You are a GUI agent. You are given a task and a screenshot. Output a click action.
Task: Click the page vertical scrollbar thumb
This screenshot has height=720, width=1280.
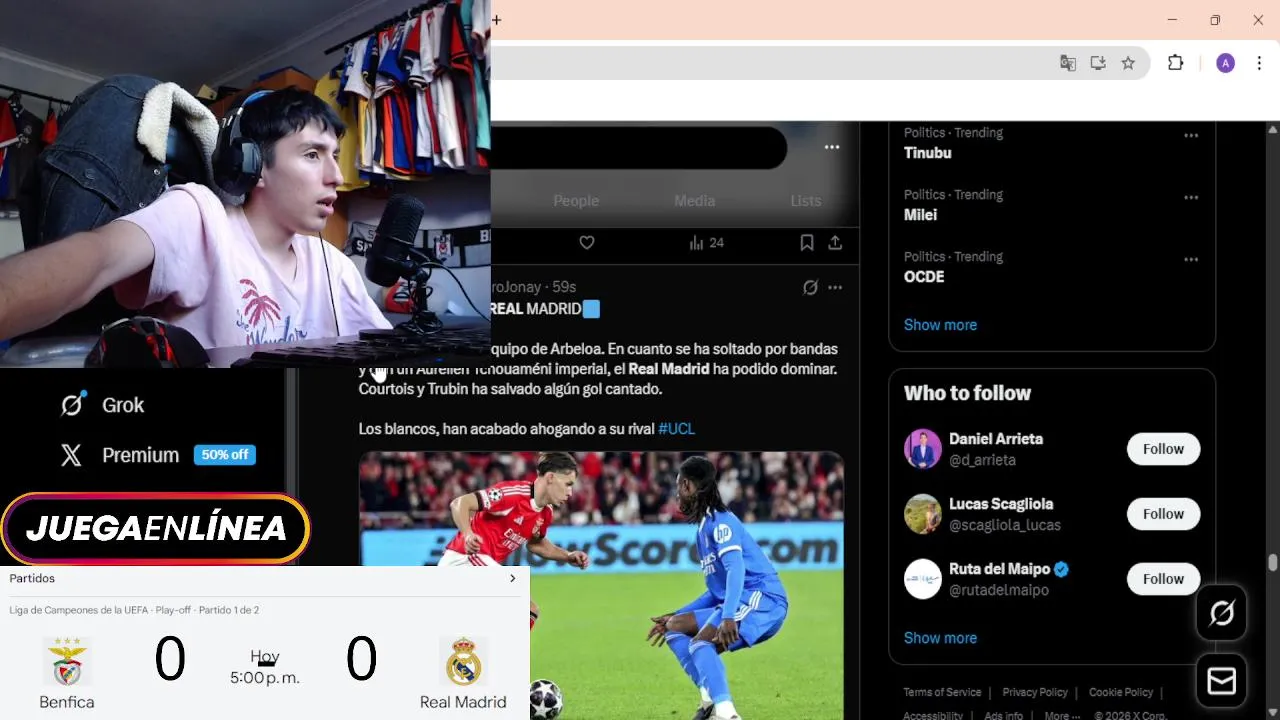pos(1272,564)
